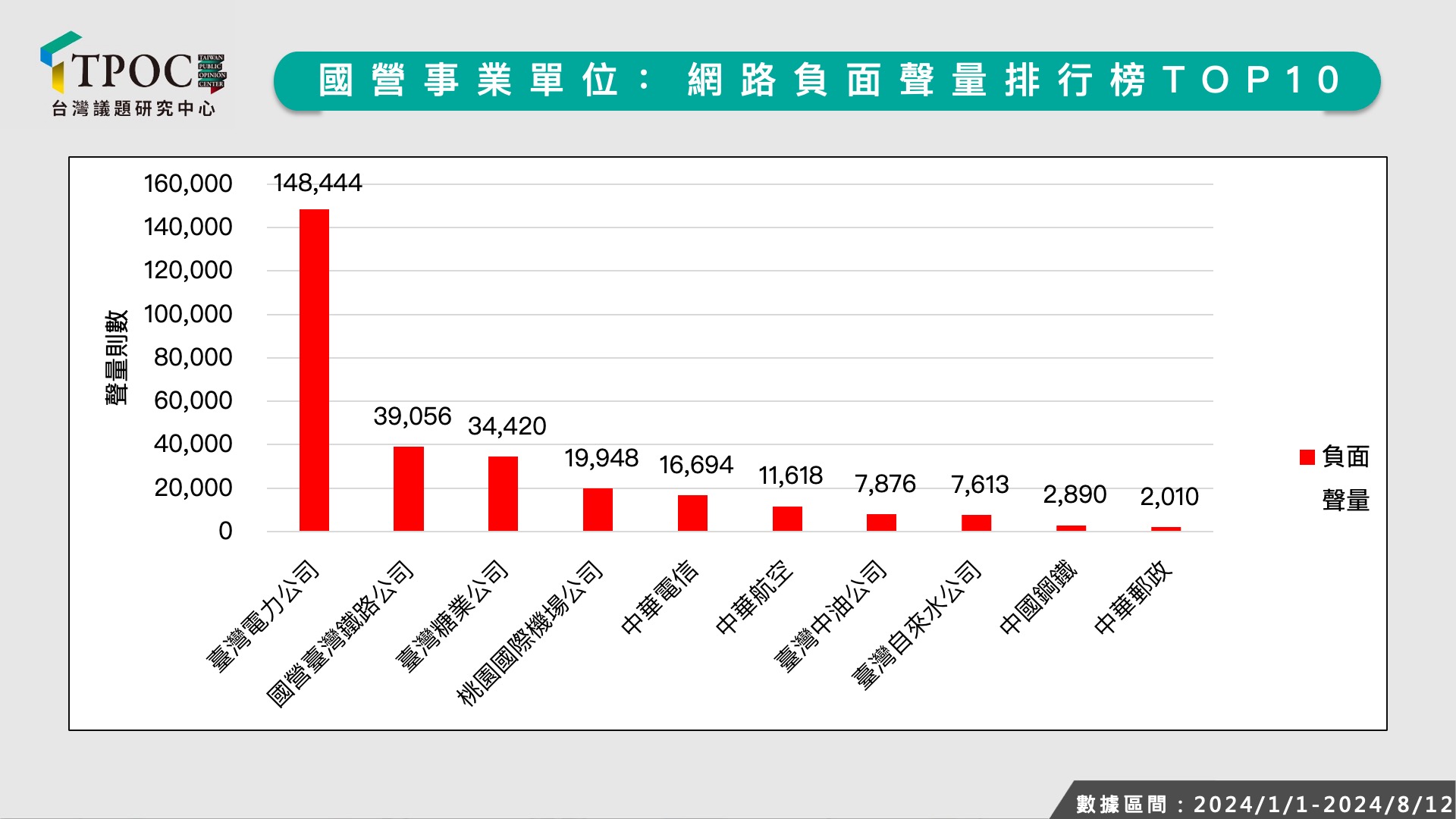The height and width of the screenshot is (819, 1456).
Task: Click the 7,613 data label
Action: pyautogui.click(x=980, y=485)
